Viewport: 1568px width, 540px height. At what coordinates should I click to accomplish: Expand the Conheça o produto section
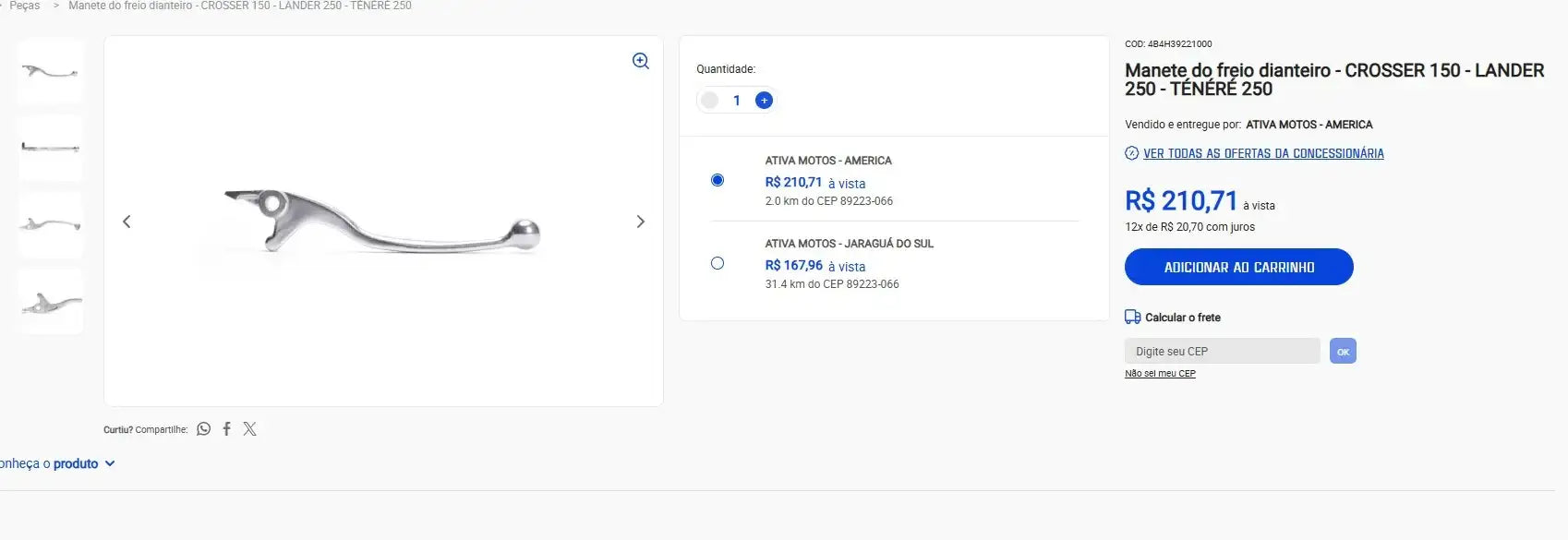click(x=57, y=463)
